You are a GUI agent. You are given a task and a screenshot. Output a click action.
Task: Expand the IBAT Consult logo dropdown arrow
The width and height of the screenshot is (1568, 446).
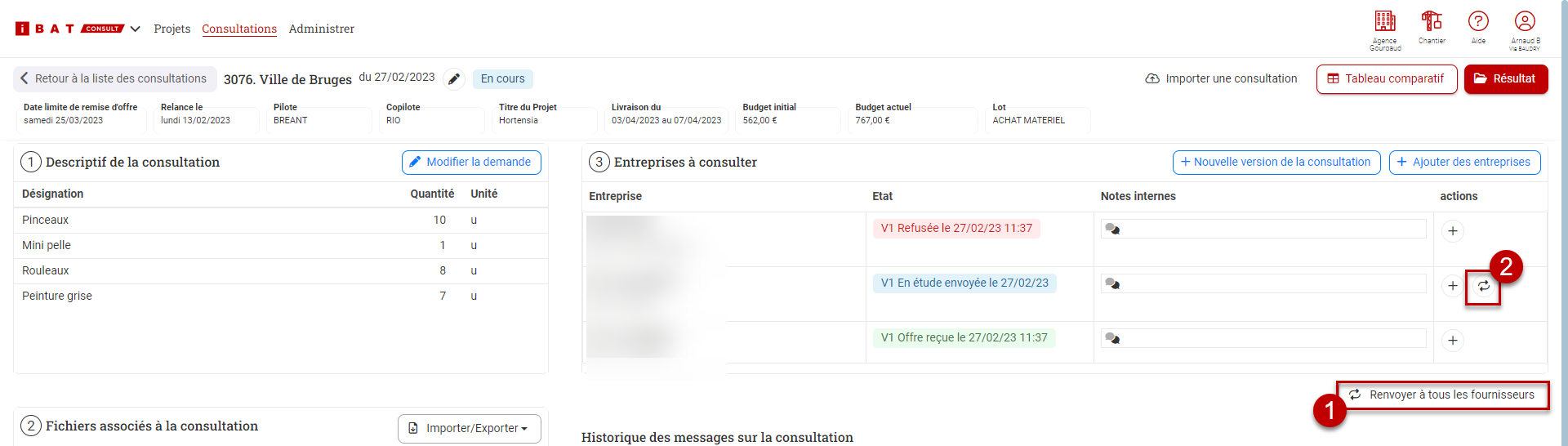[136, 29]
